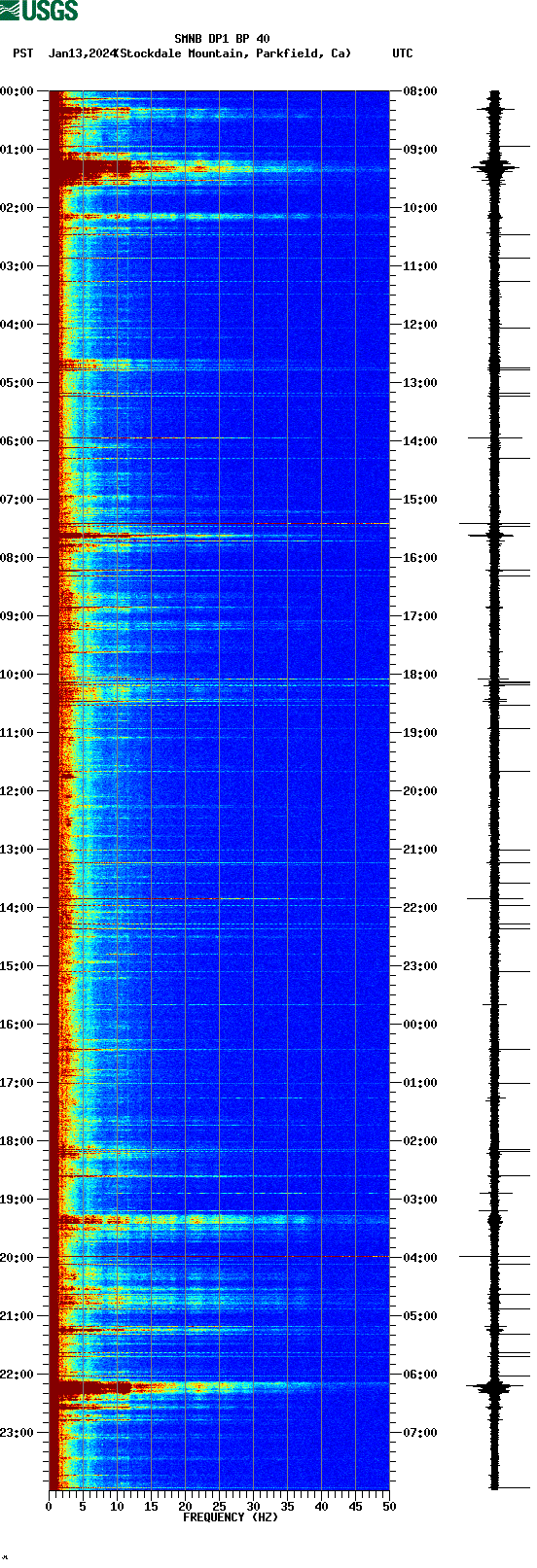Click the '0' frequency axis tick label

[49, 1507]
